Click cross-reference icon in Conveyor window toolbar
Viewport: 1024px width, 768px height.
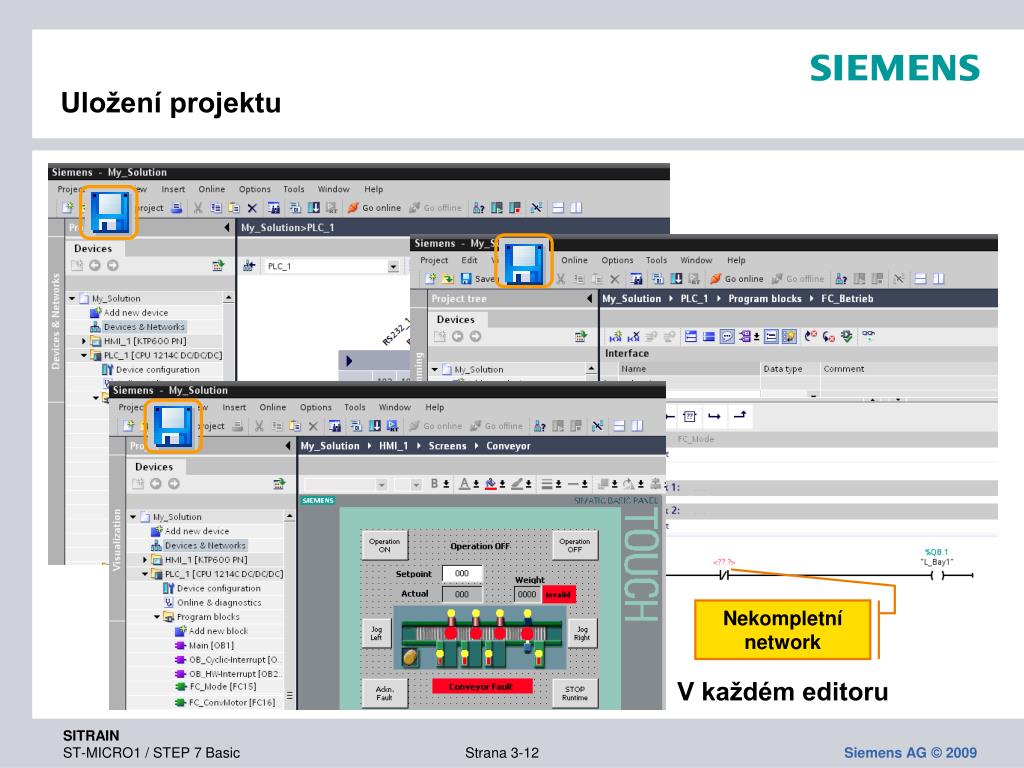[x=598, y=426]
